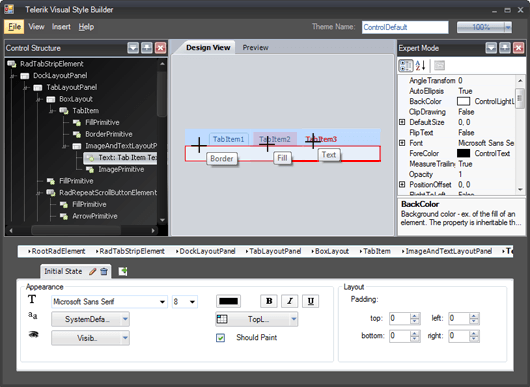Select DockLayoutPanel tree node

coord(60,76)
